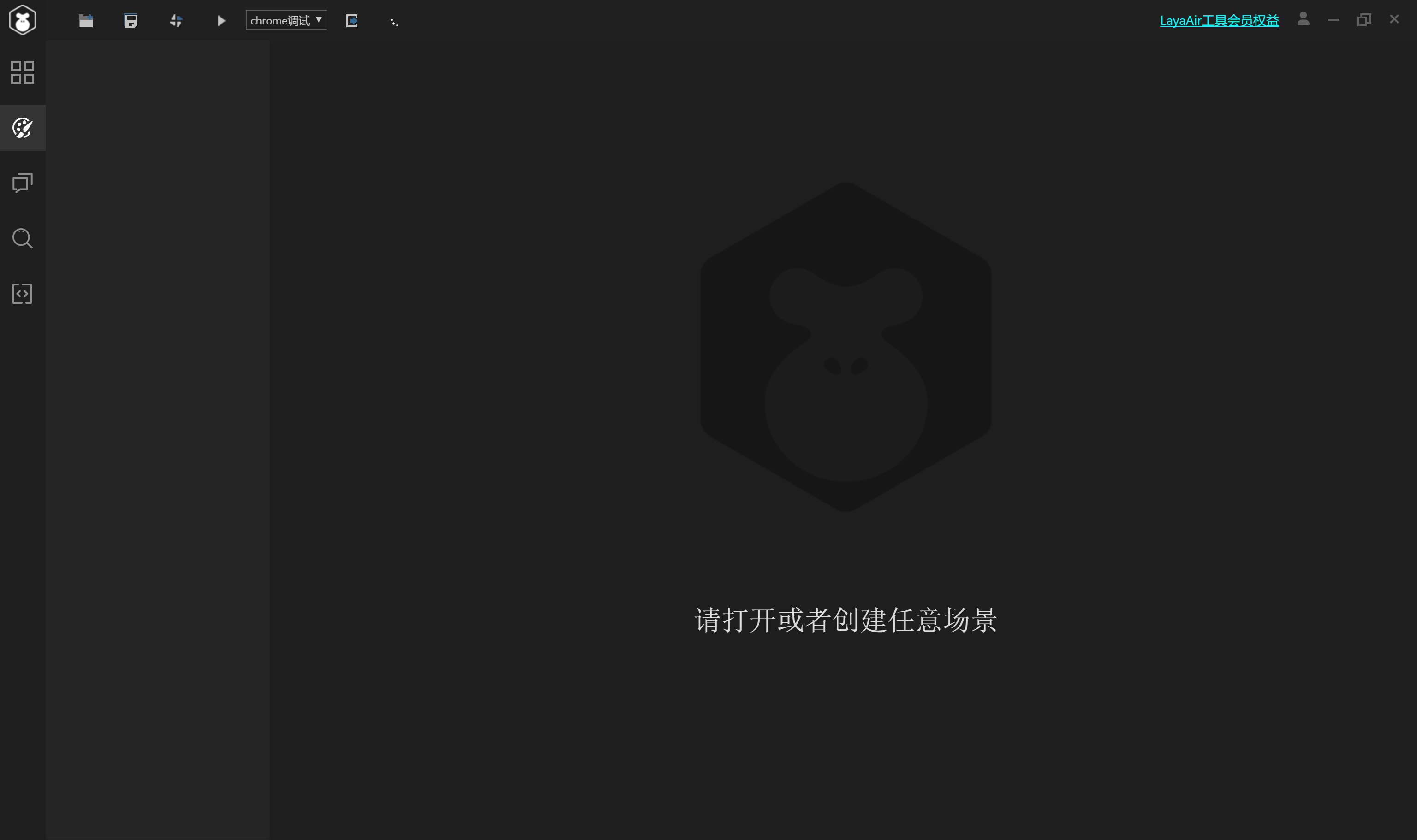
Task: Switch to code mode via brackets icon
Action: pyautogui.click(x=23, y=294)
